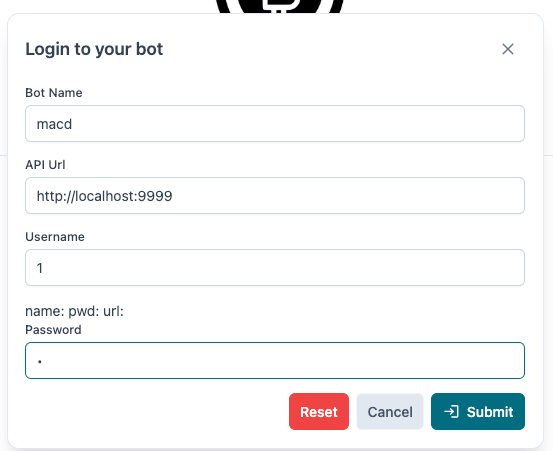553x451 pixels.
Task: Place cursor in the "macd" text
Action: [54, 124]
